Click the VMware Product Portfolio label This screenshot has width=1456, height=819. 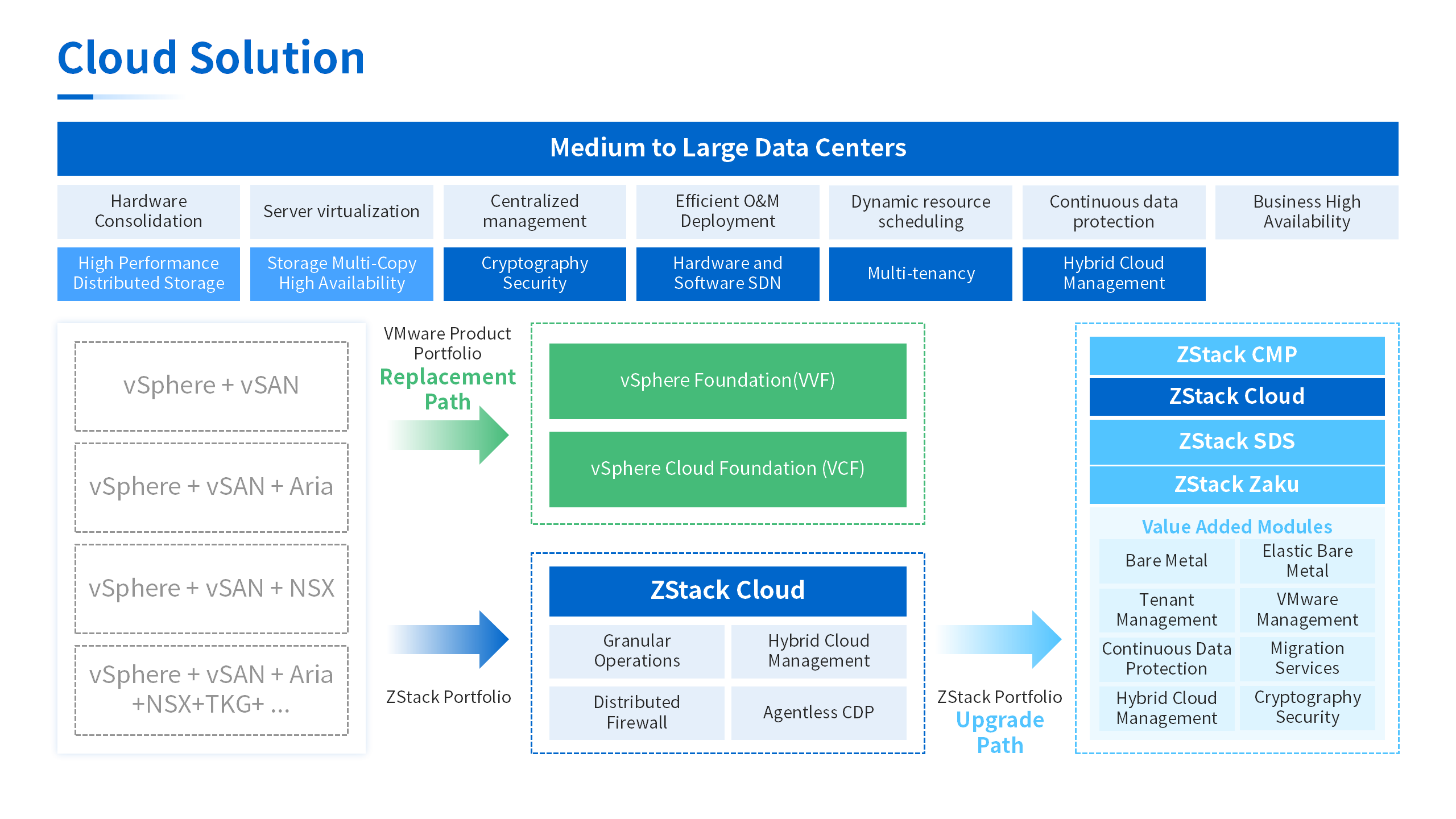tap(448, 344)
